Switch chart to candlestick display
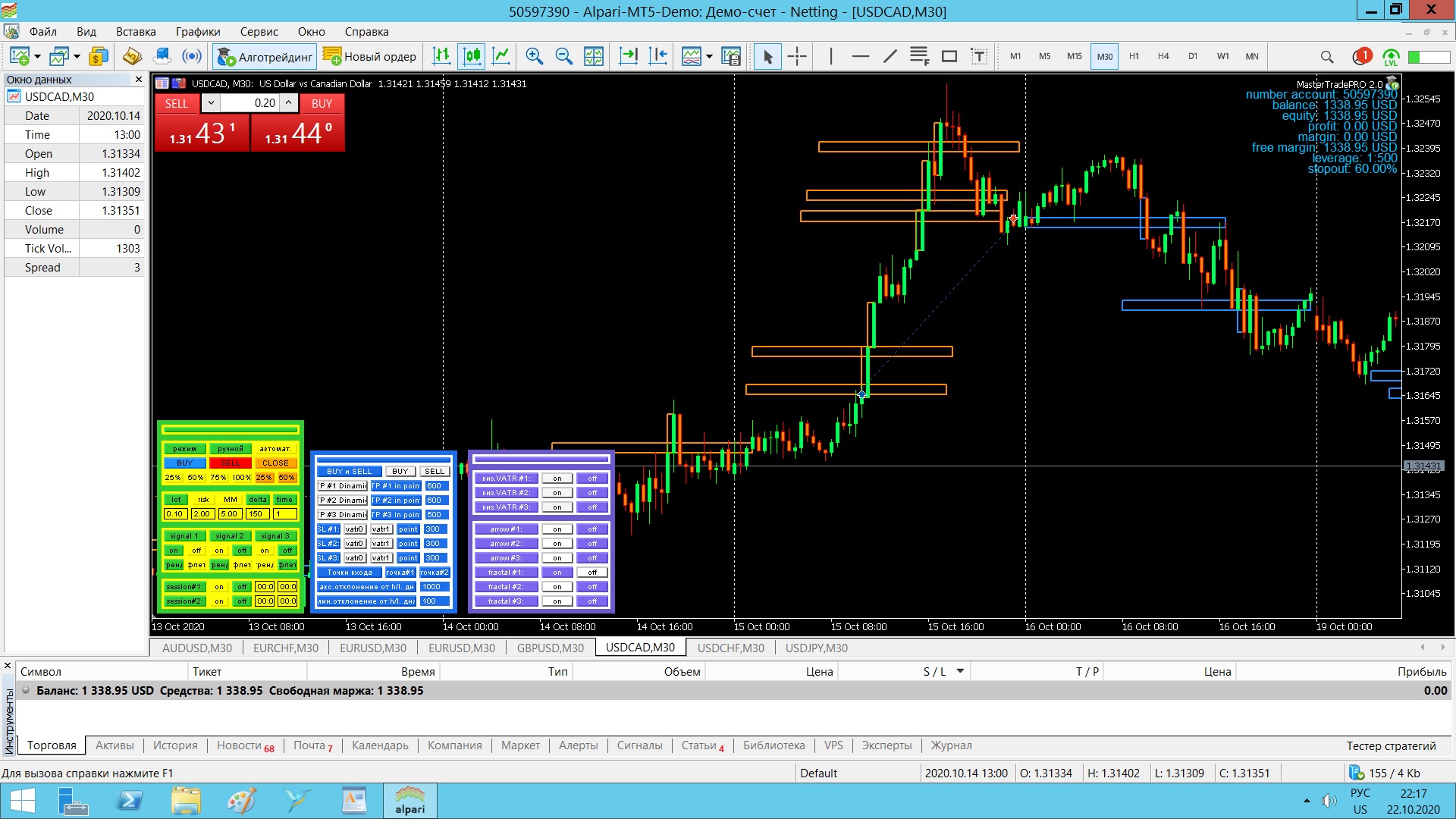The image size is (1456, 819). pyautogui.click(x=472, y=56)
